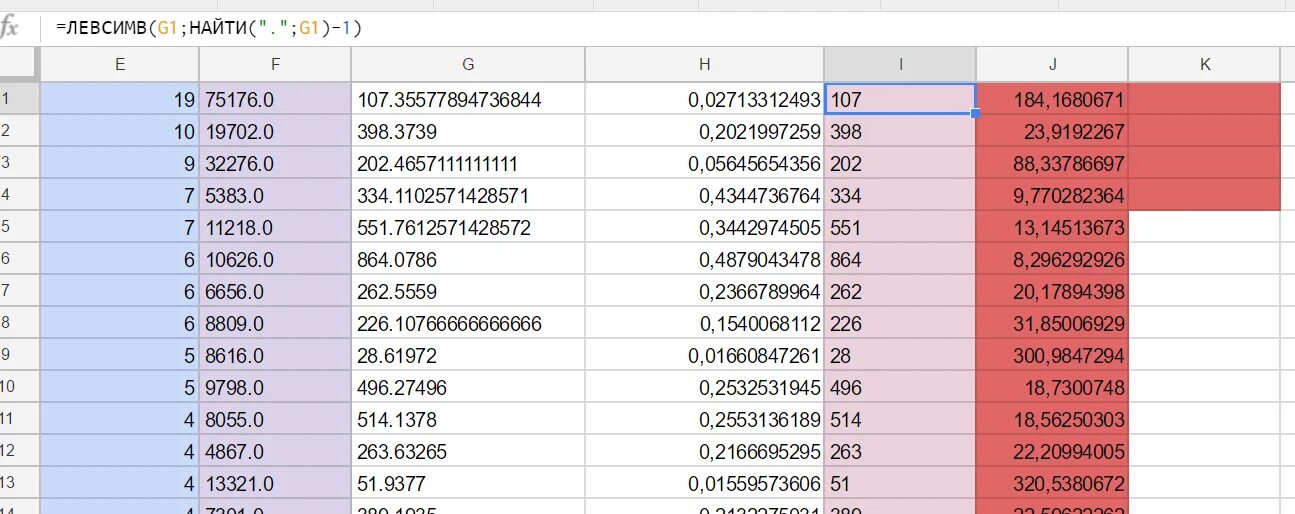The width and height of the screenshot is (1295, 514).
Task: Click cell with value 19 in column E
Action: tap(120, 99)
